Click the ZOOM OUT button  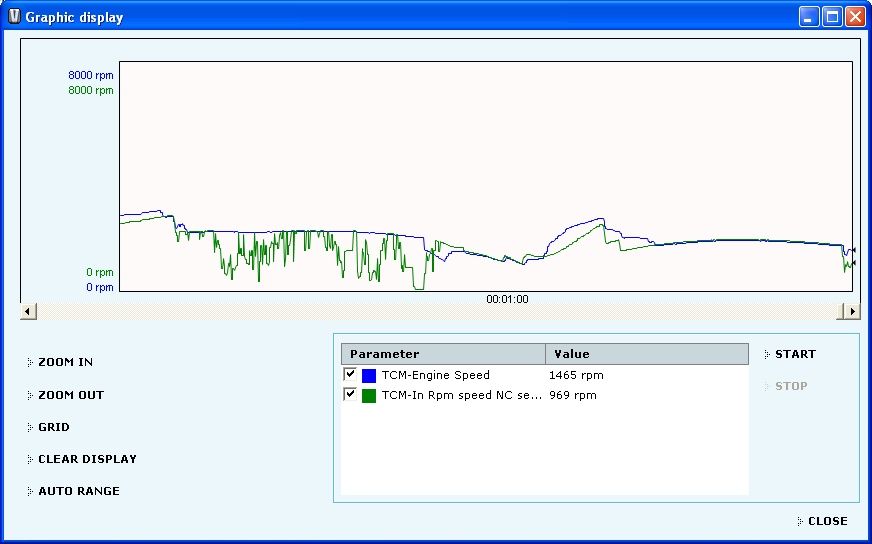point(70,395)
